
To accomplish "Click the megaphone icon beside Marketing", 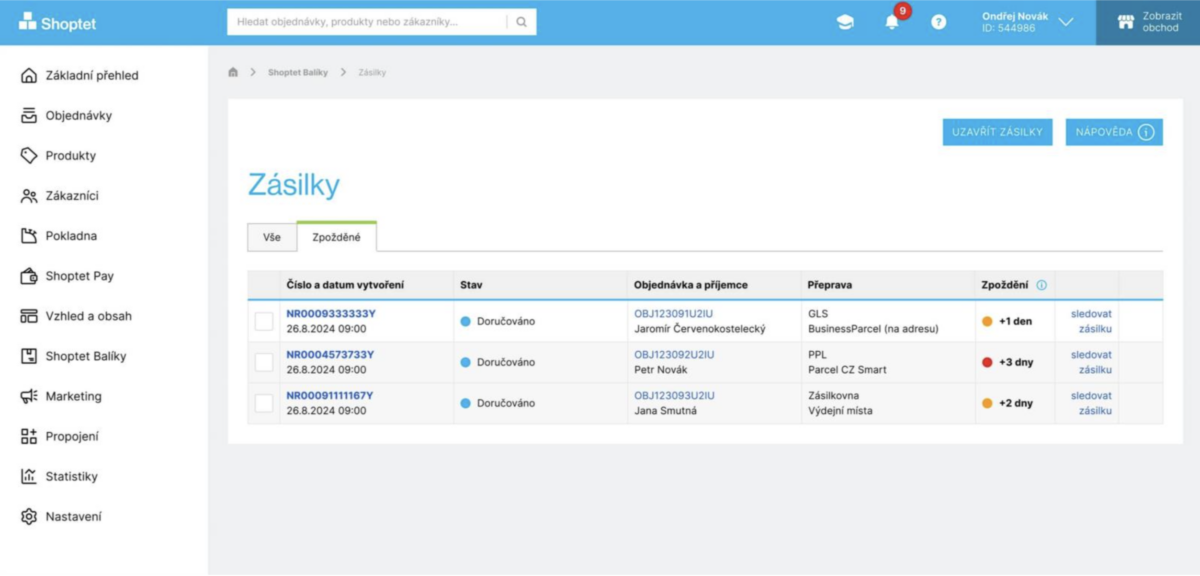I will coord(29,396).
